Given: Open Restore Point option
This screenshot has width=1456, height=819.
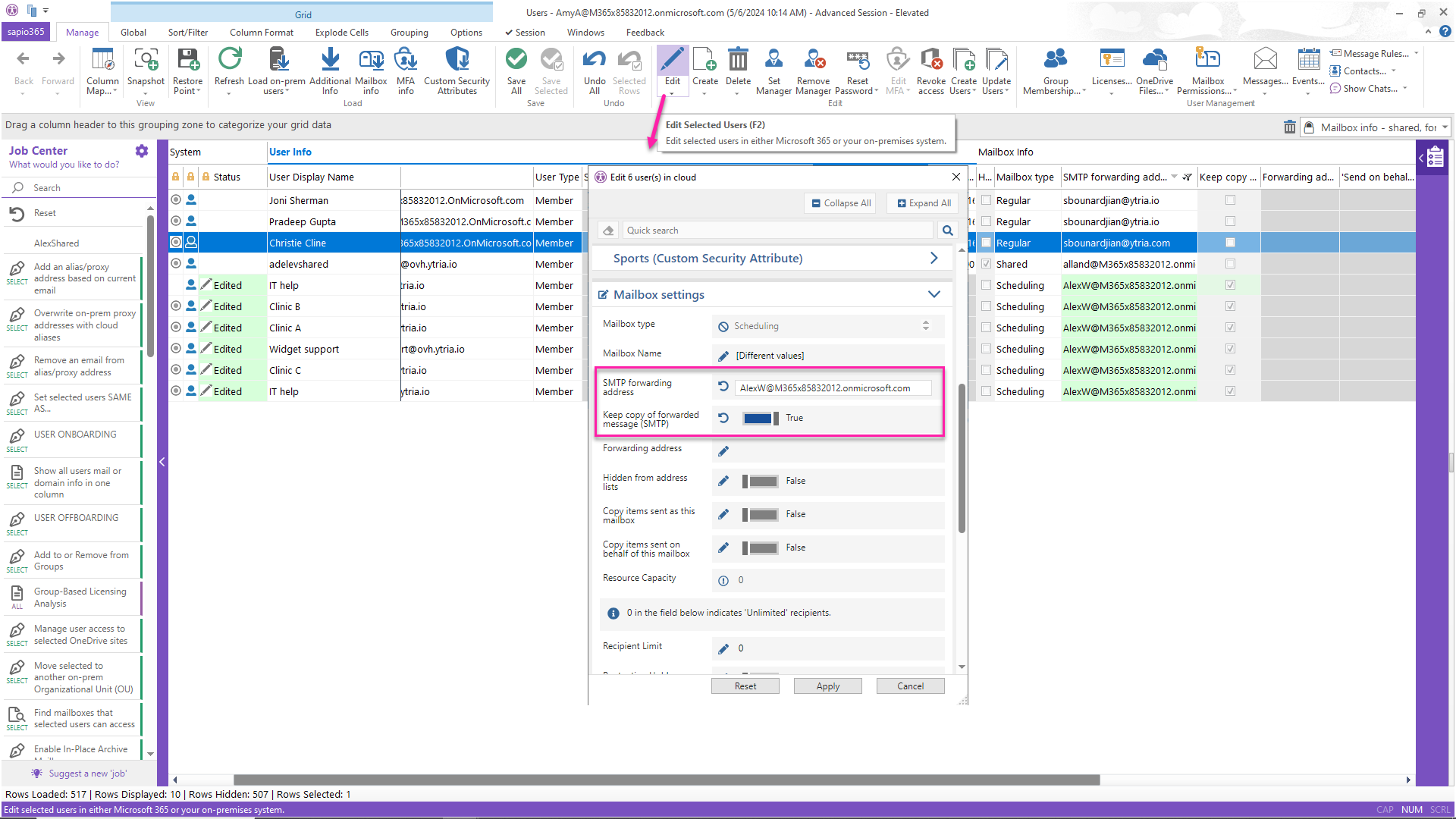Looking at the screenshot, I should coord(187,71).
